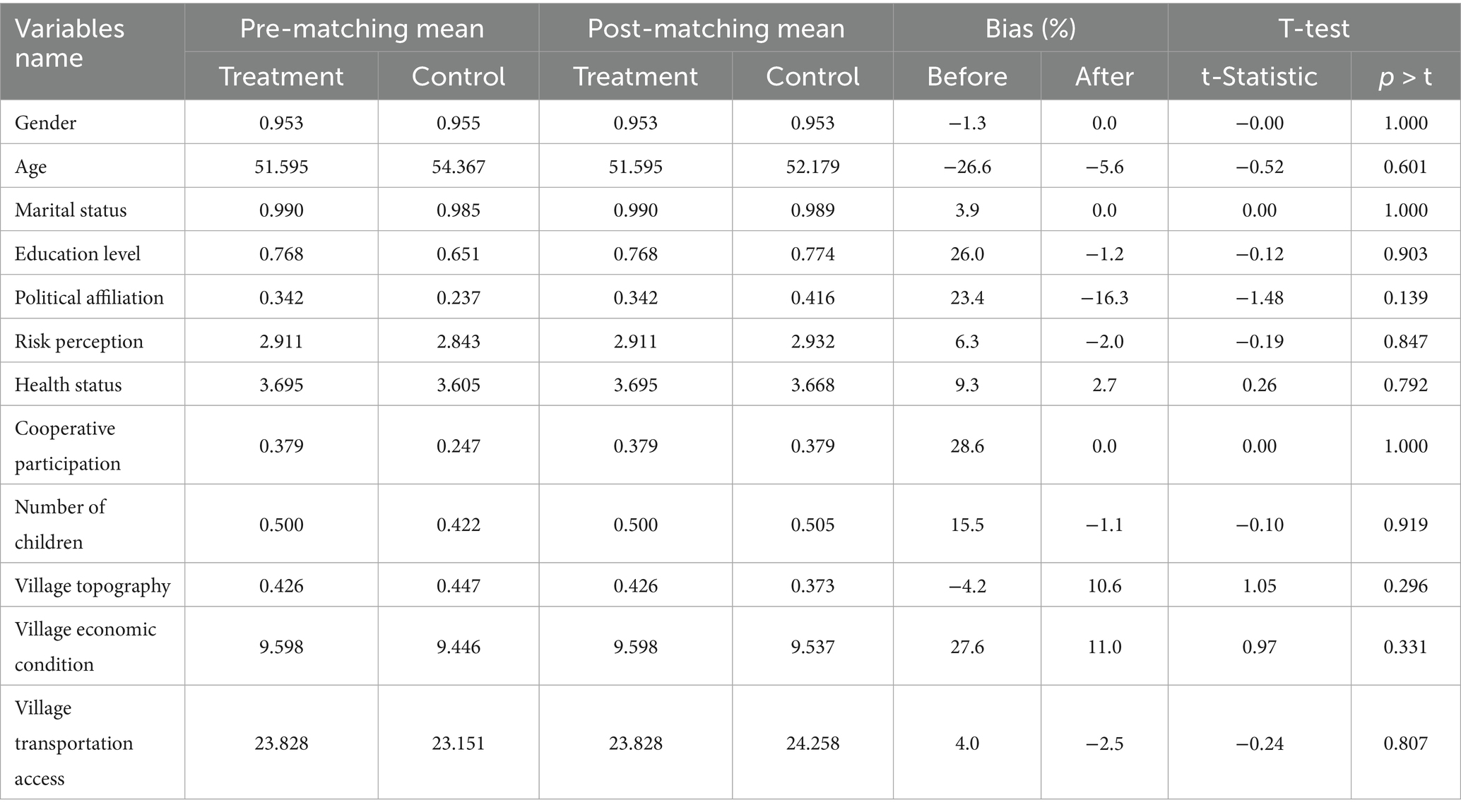Select the "Marital status" row label
Image resolution: width=1461 pixels, height=812 pixels.
(71, 210)
